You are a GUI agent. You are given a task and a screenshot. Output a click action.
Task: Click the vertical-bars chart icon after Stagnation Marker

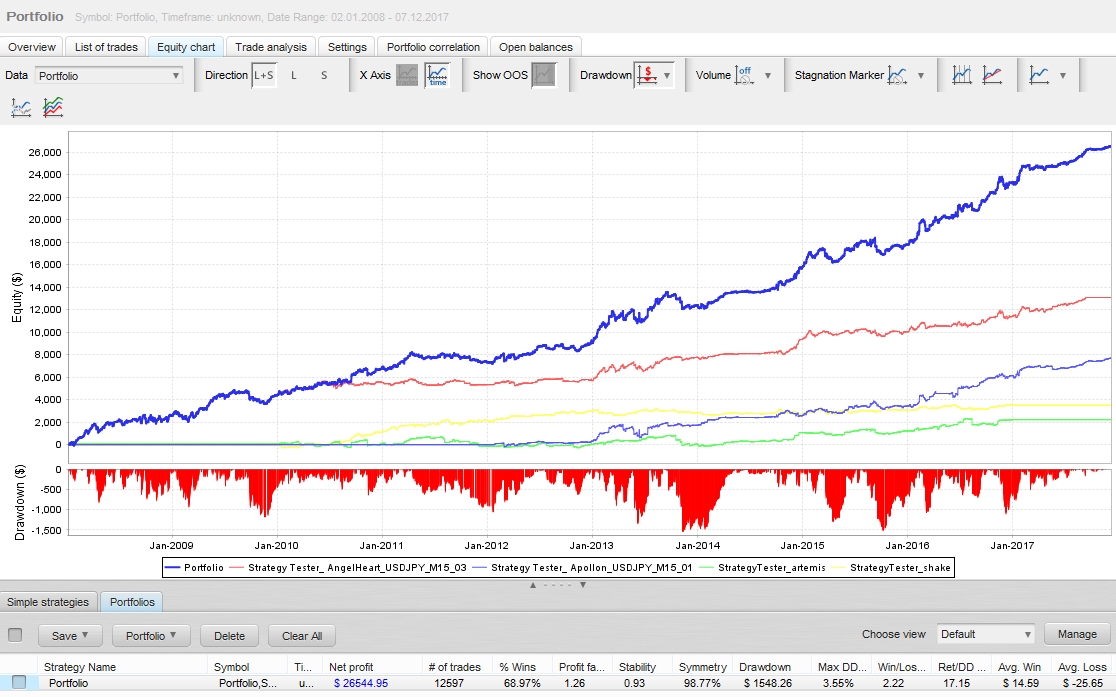pyautogui.click(x=961, y=75)
